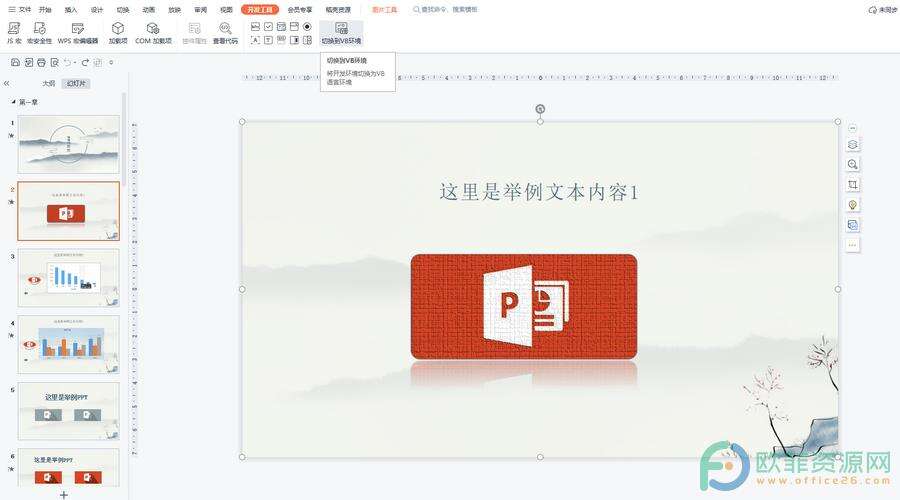This screenshot has width=900, height=500.
Task: Select slide 4 thumbnail with bar chart
Action: click(x=68, y=344)
